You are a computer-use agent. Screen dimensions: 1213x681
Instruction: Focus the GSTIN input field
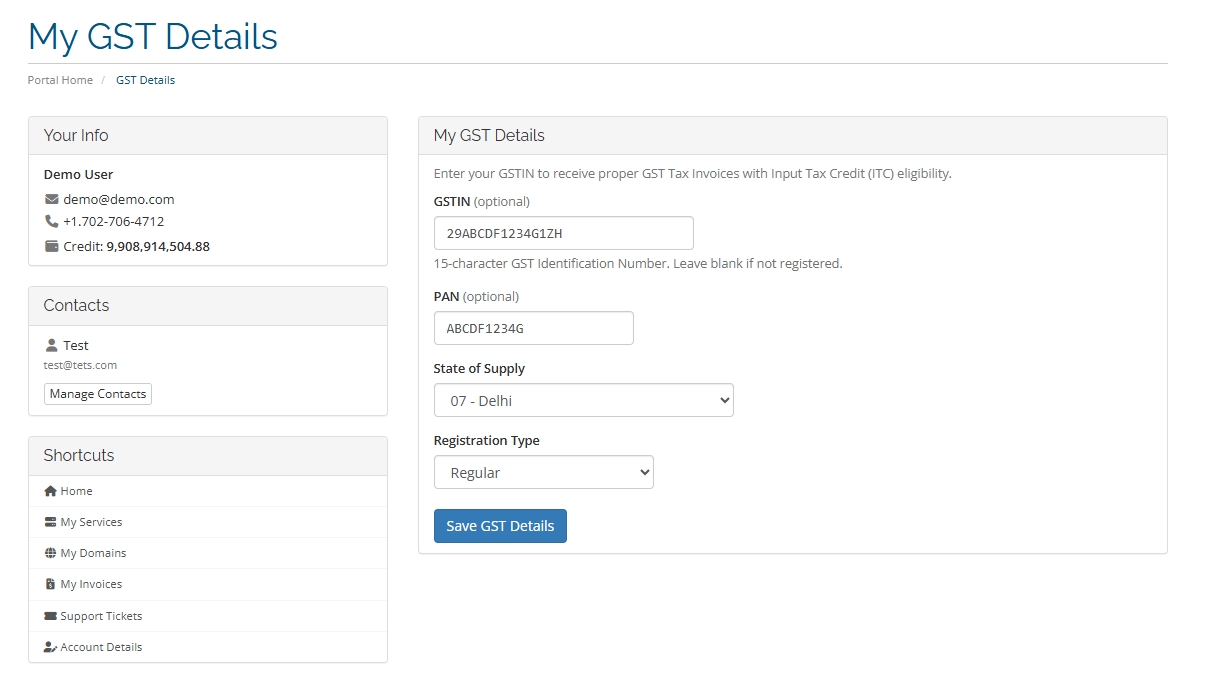[x=564, y=233]
